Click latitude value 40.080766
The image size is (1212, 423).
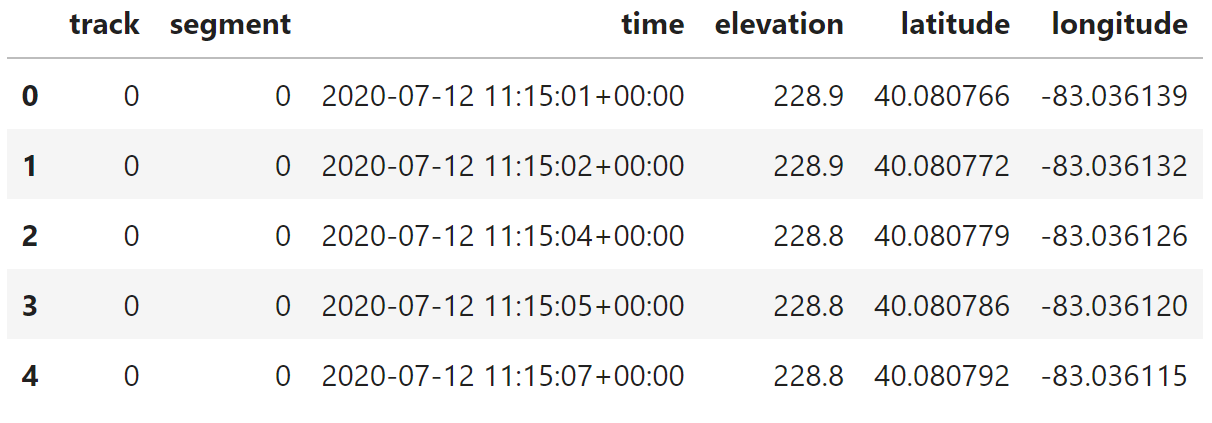tap(942, 96)
